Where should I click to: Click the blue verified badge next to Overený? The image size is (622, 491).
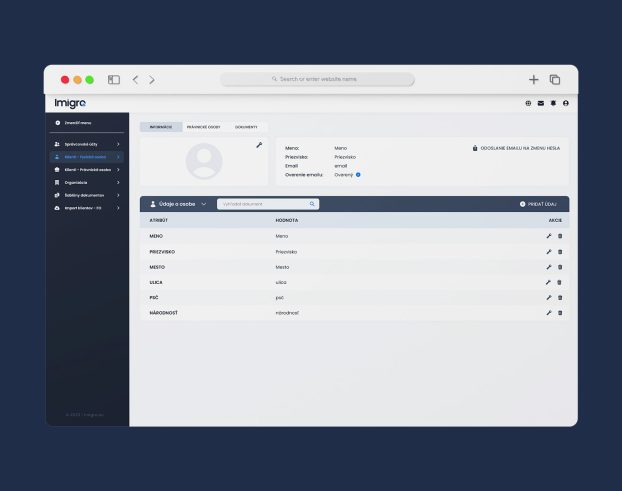(x=358, y=175)
